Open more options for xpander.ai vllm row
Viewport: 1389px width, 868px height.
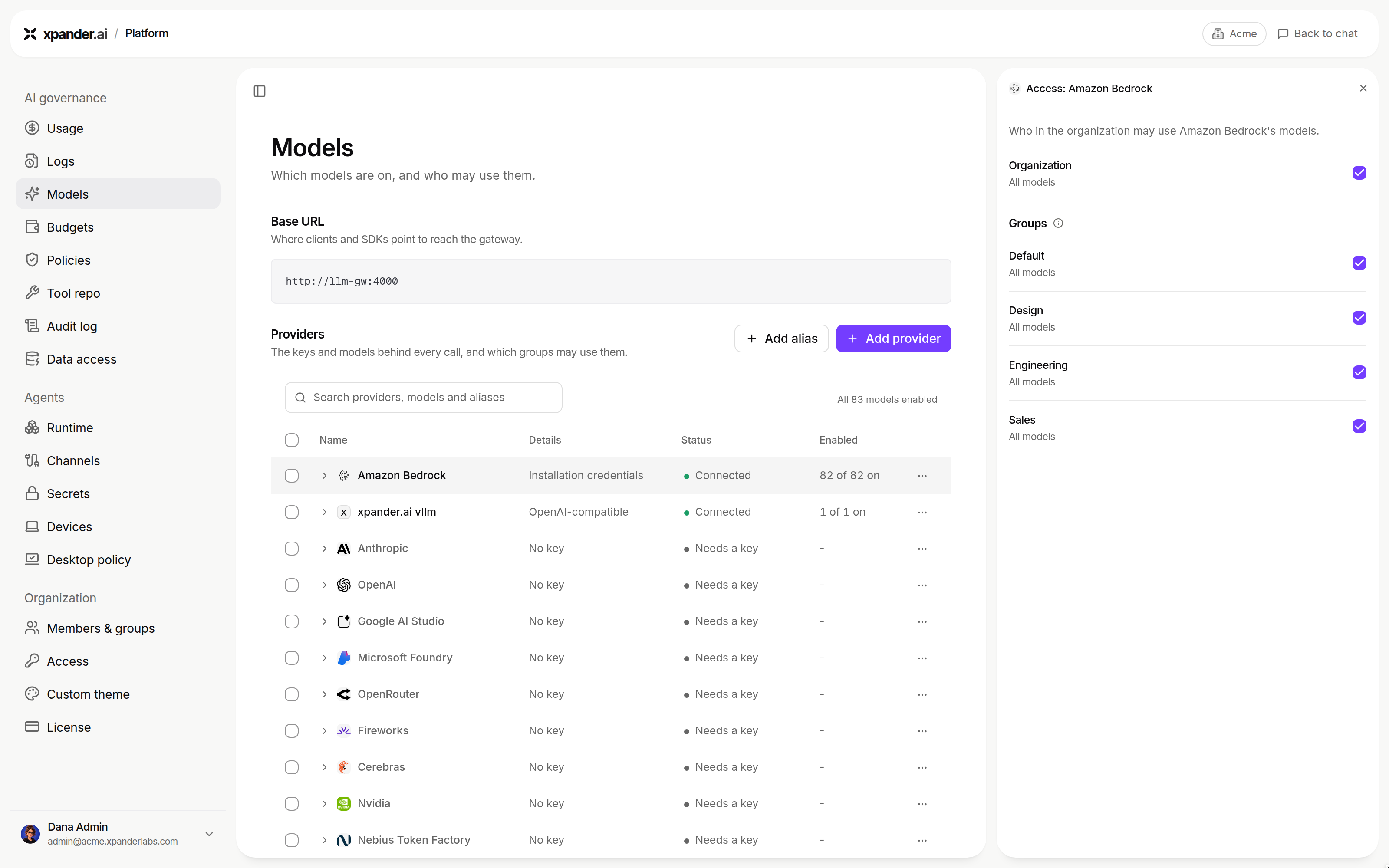(x=922, y=512)
